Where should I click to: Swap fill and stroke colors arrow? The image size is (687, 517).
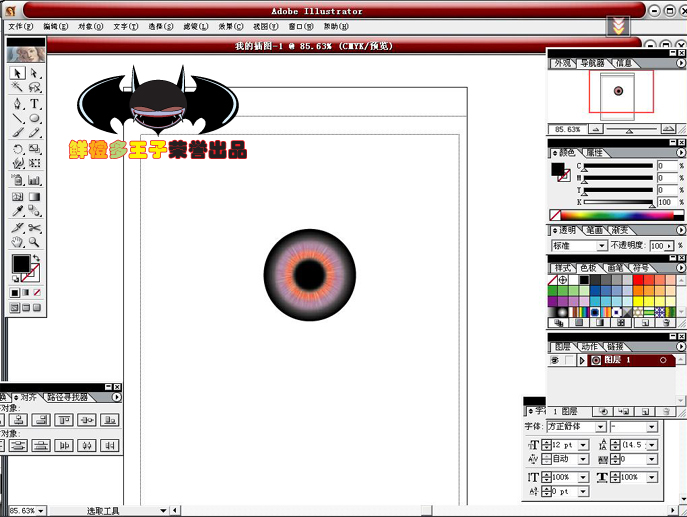click(x=36, y=258)
